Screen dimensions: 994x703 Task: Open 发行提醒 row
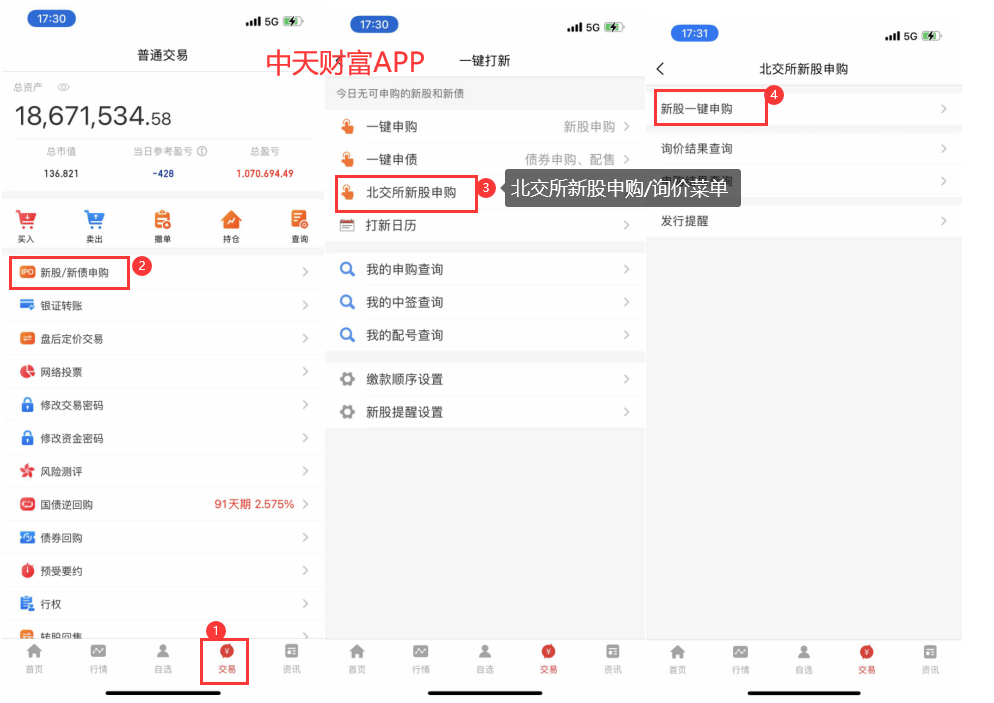coord(804,221)
